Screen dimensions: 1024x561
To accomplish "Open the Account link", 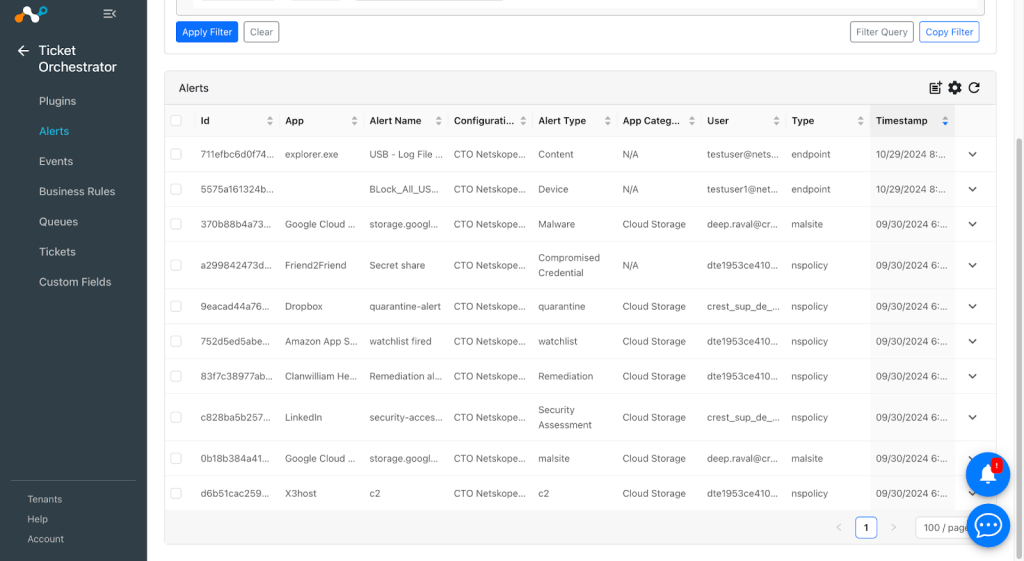I will pos(46,539).
